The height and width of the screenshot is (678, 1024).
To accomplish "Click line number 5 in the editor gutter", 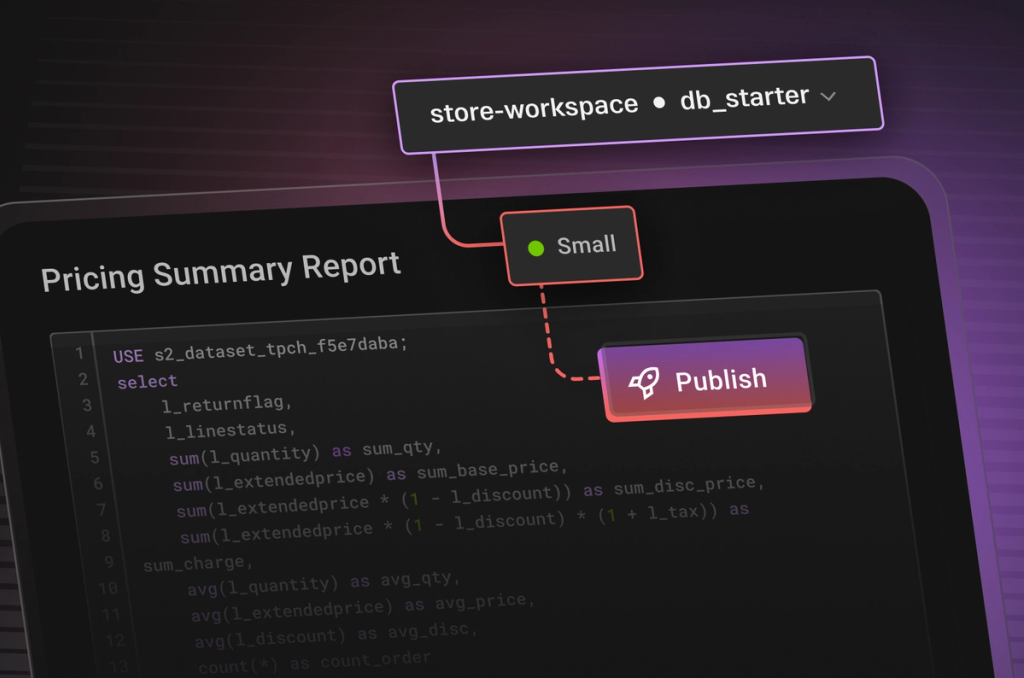I will coord(95,457).
